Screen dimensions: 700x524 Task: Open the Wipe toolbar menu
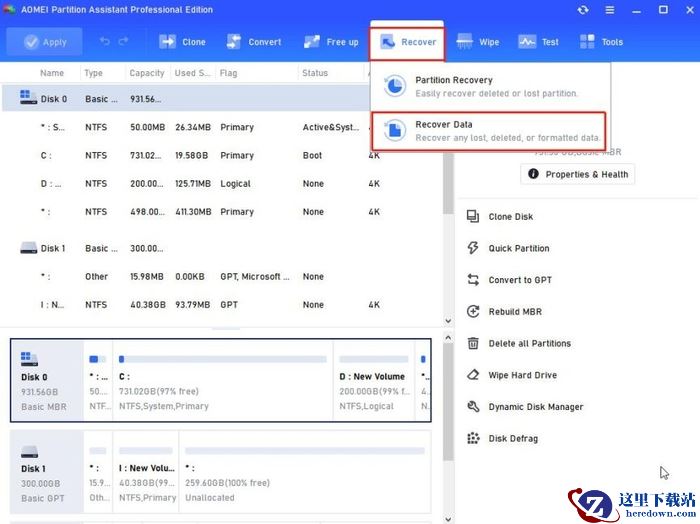coord(478,42)
